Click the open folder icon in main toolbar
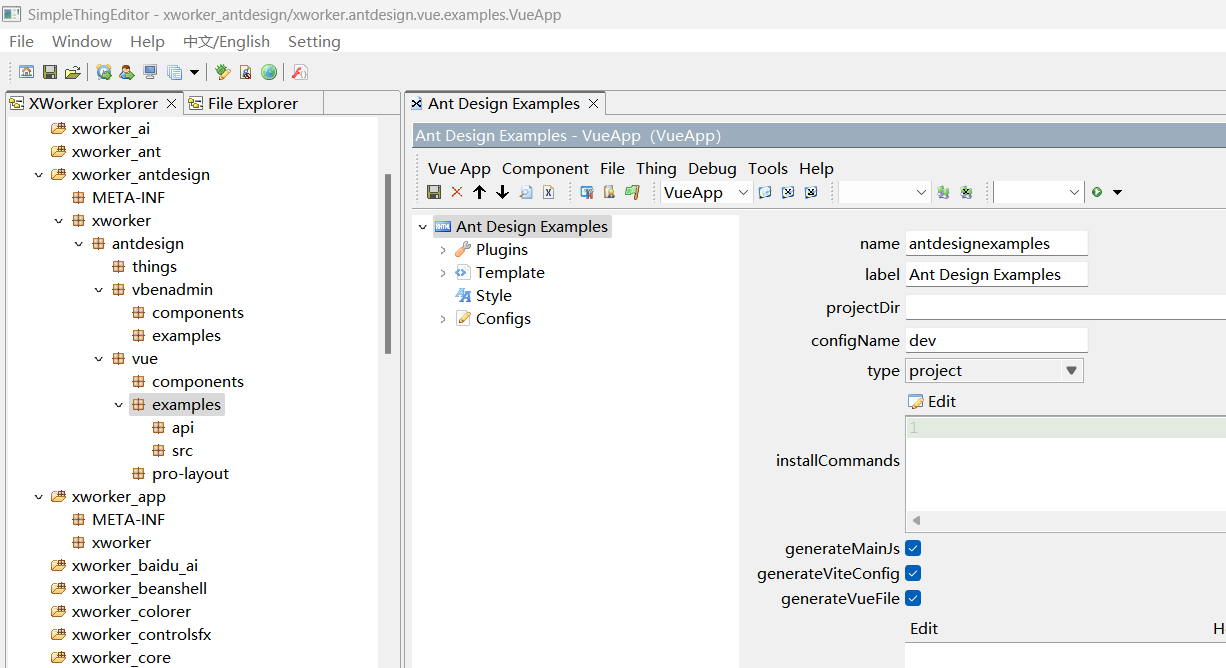Viewport: 1226px width, 668px height. [x=73, y=72]
